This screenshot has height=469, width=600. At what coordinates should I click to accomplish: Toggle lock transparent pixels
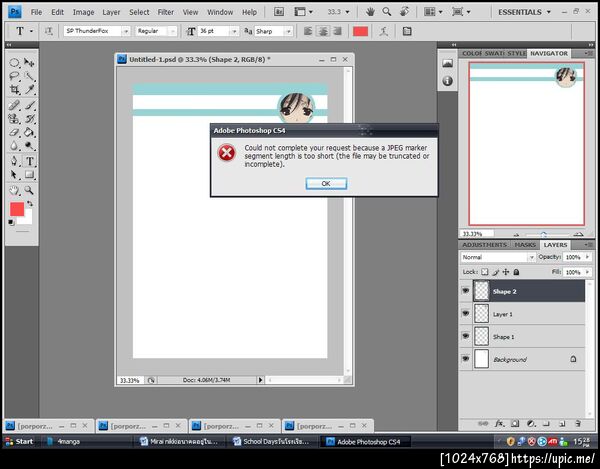(x=485, y=272)
